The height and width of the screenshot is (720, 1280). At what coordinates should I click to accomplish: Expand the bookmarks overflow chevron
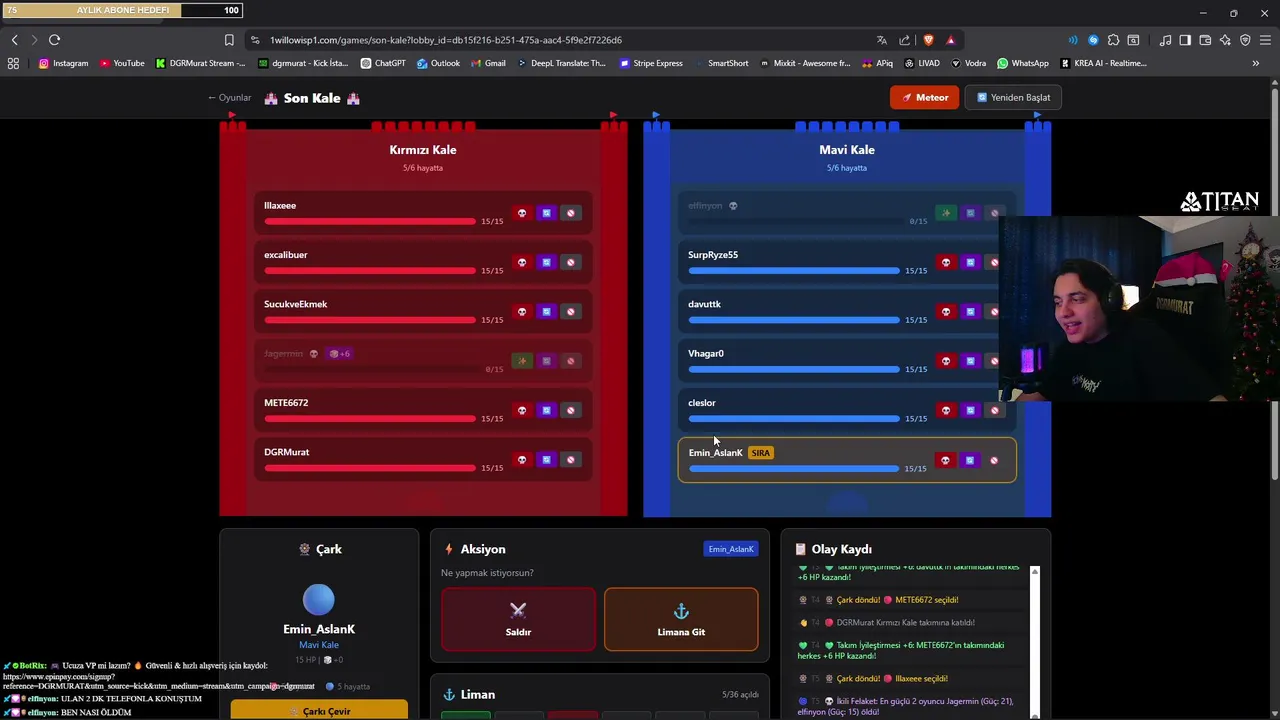1255,63
